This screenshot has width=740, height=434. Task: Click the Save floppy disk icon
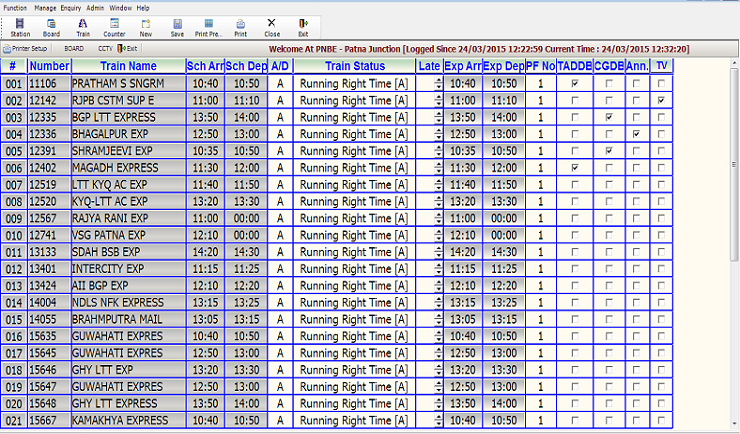click(x=177, y=26)
